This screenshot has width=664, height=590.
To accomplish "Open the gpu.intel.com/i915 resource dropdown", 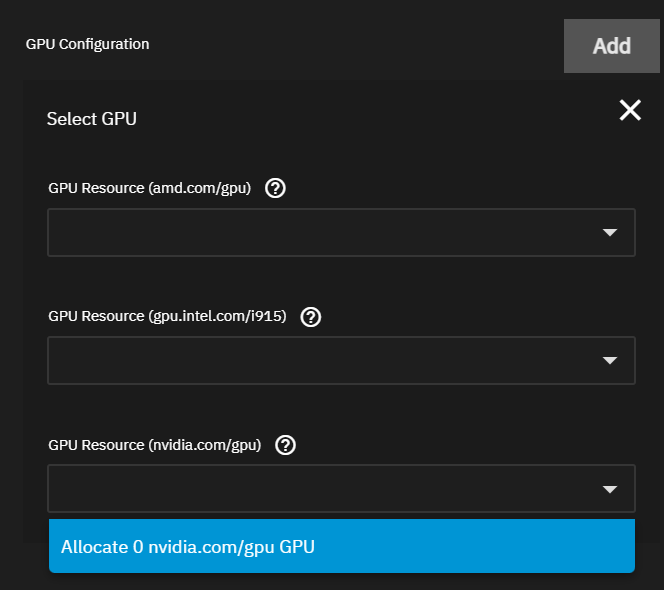I will 341,360.
